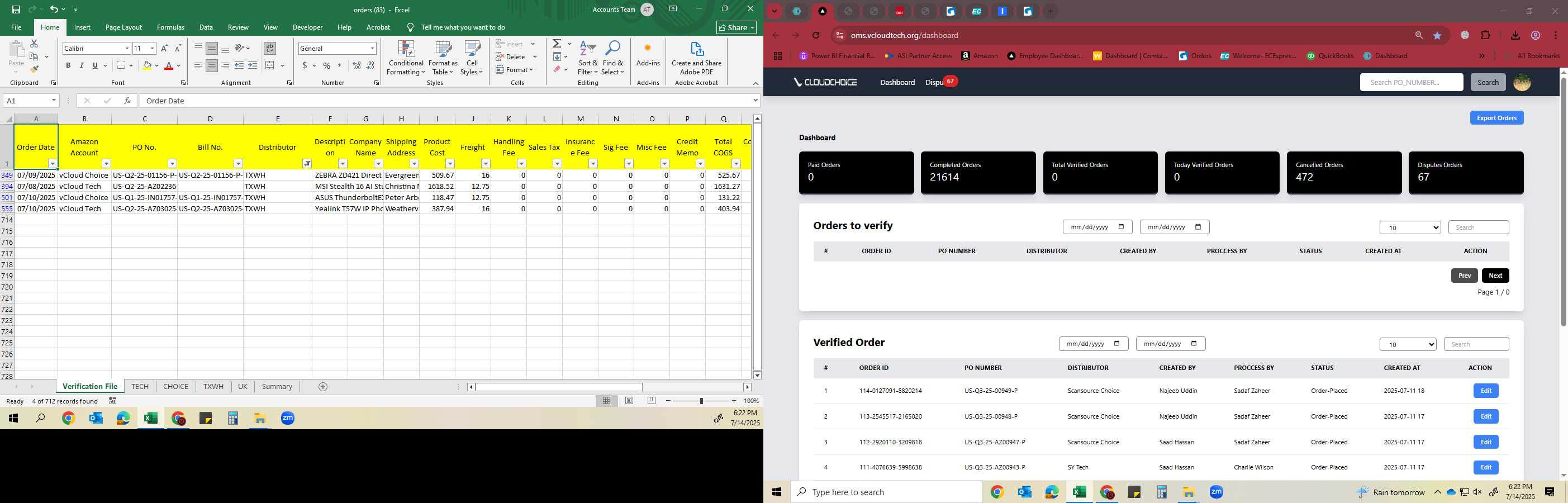The width and height of the screenshot is (1568, 503).
Task: Open Format as Table gallery
Action: (x=443, y=58)
